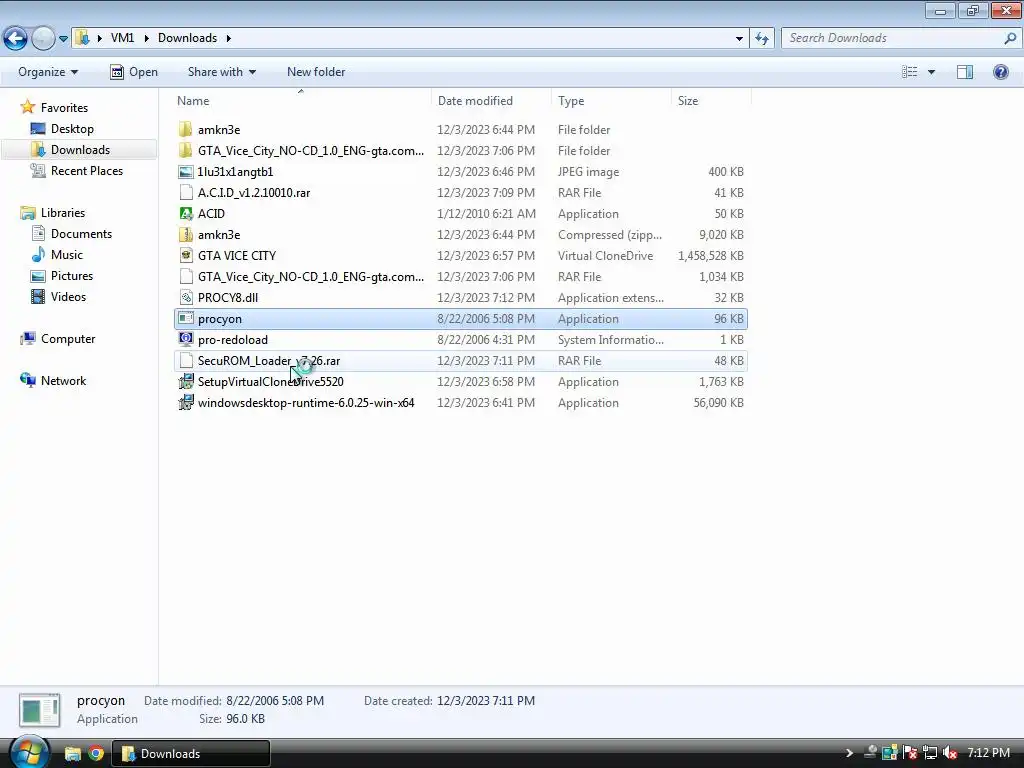Click the muted volume tray icon

pos(950,754)
